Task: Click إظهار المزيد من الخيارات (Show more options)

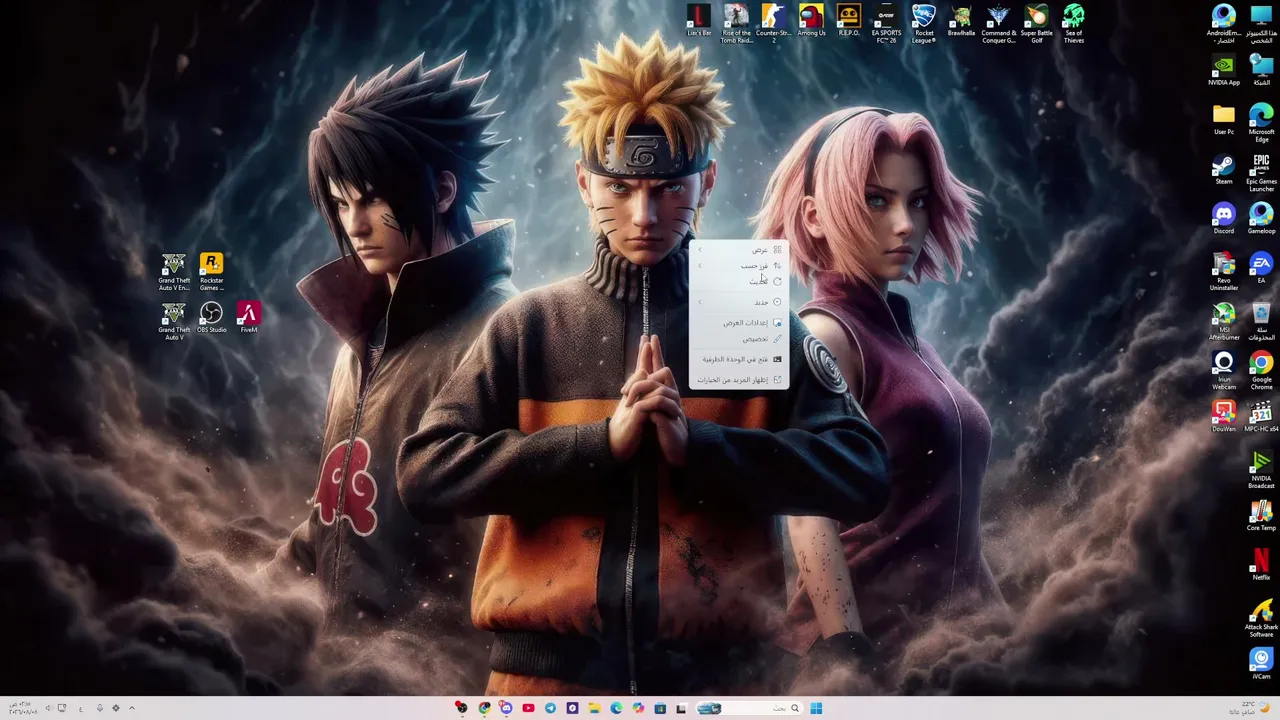Action: (x=739, y=380)
